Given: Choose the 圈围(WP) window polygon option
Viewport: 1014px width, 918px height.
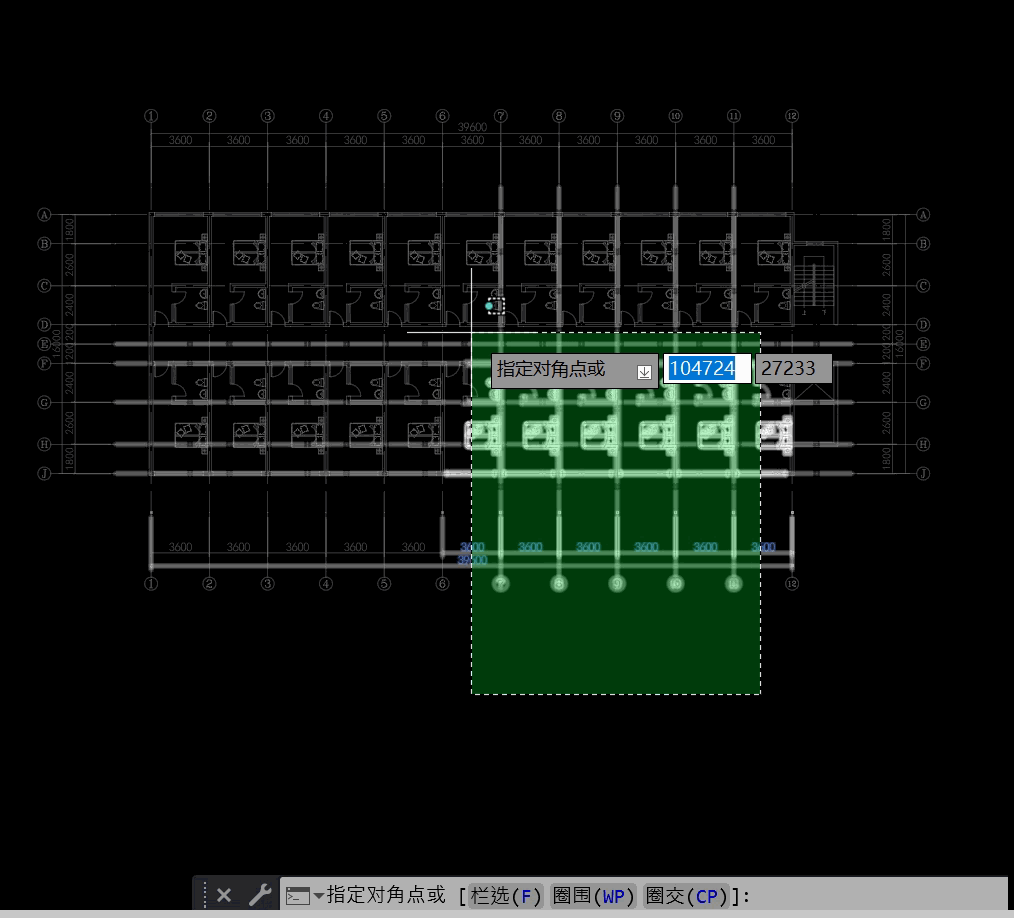Looking at the screenshot, I should 593,896.
